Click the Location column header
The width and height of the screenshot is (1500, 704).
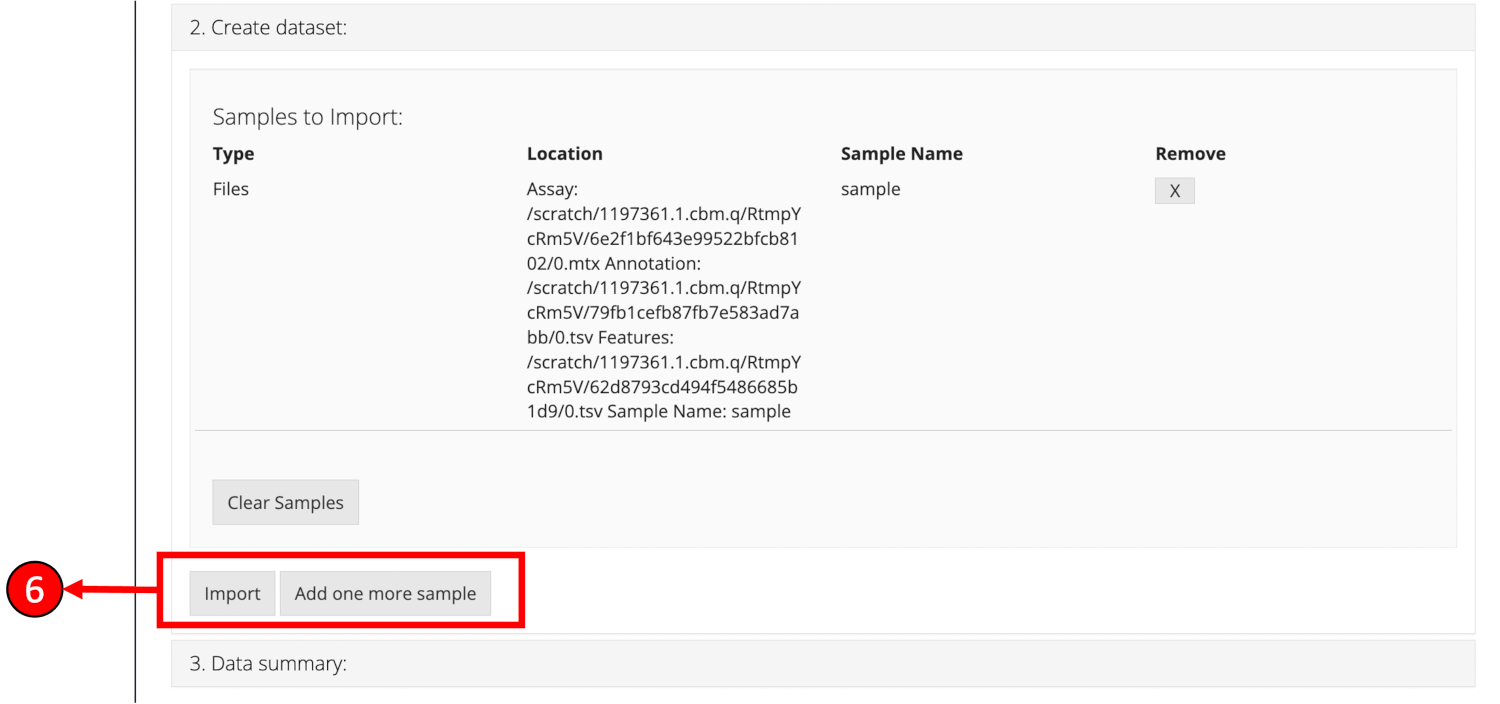pos(564,154)
